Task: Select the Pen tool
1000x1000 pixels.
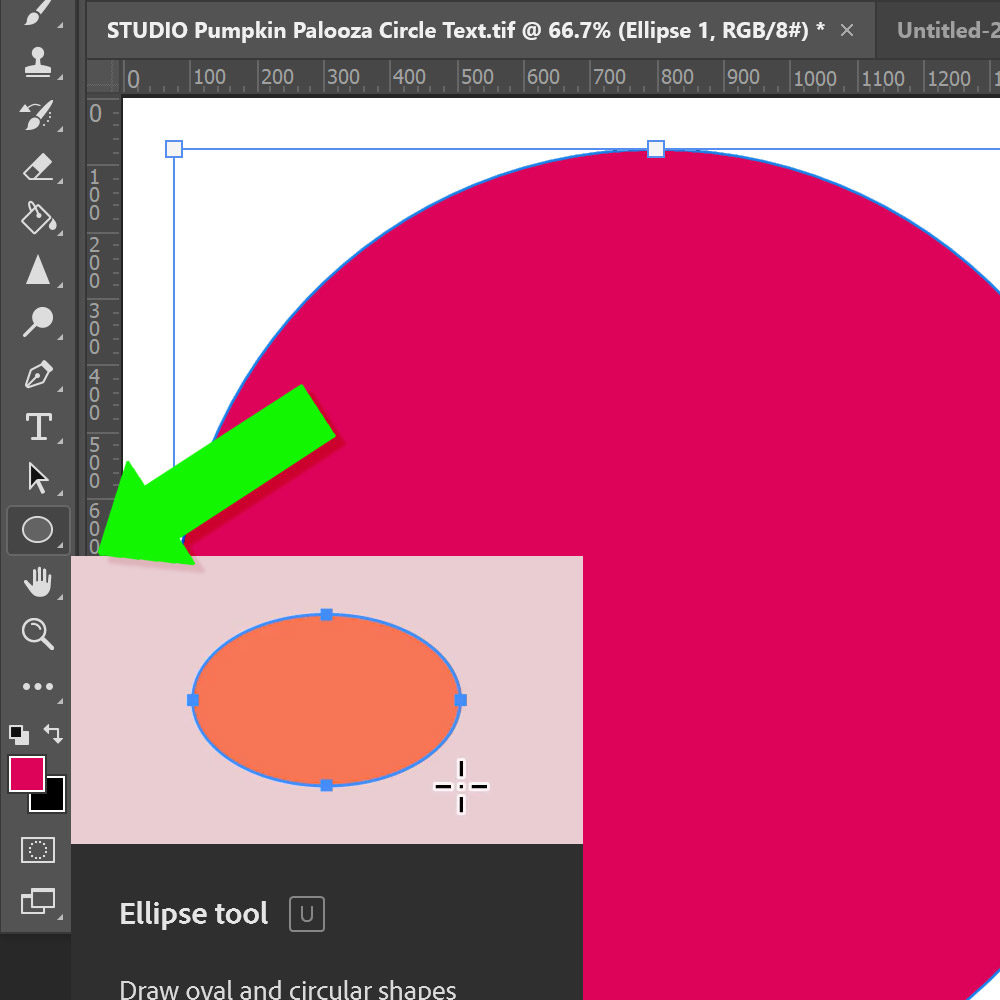Action: pyautogui.click(x=38, y=374)
